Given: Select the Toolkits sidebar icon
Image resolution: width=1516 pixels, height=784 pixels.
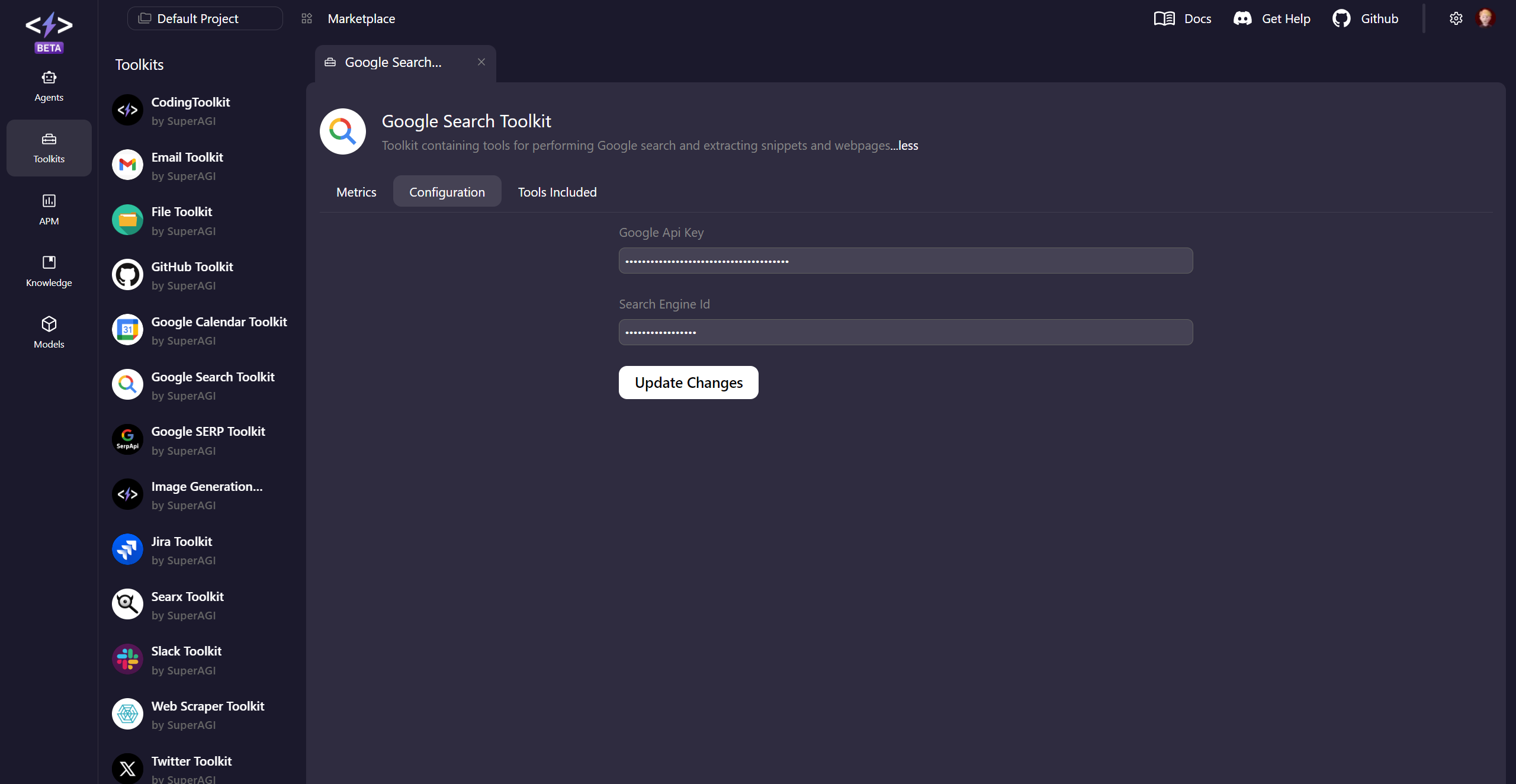Looking at the screenshot, I should (49, 147).
